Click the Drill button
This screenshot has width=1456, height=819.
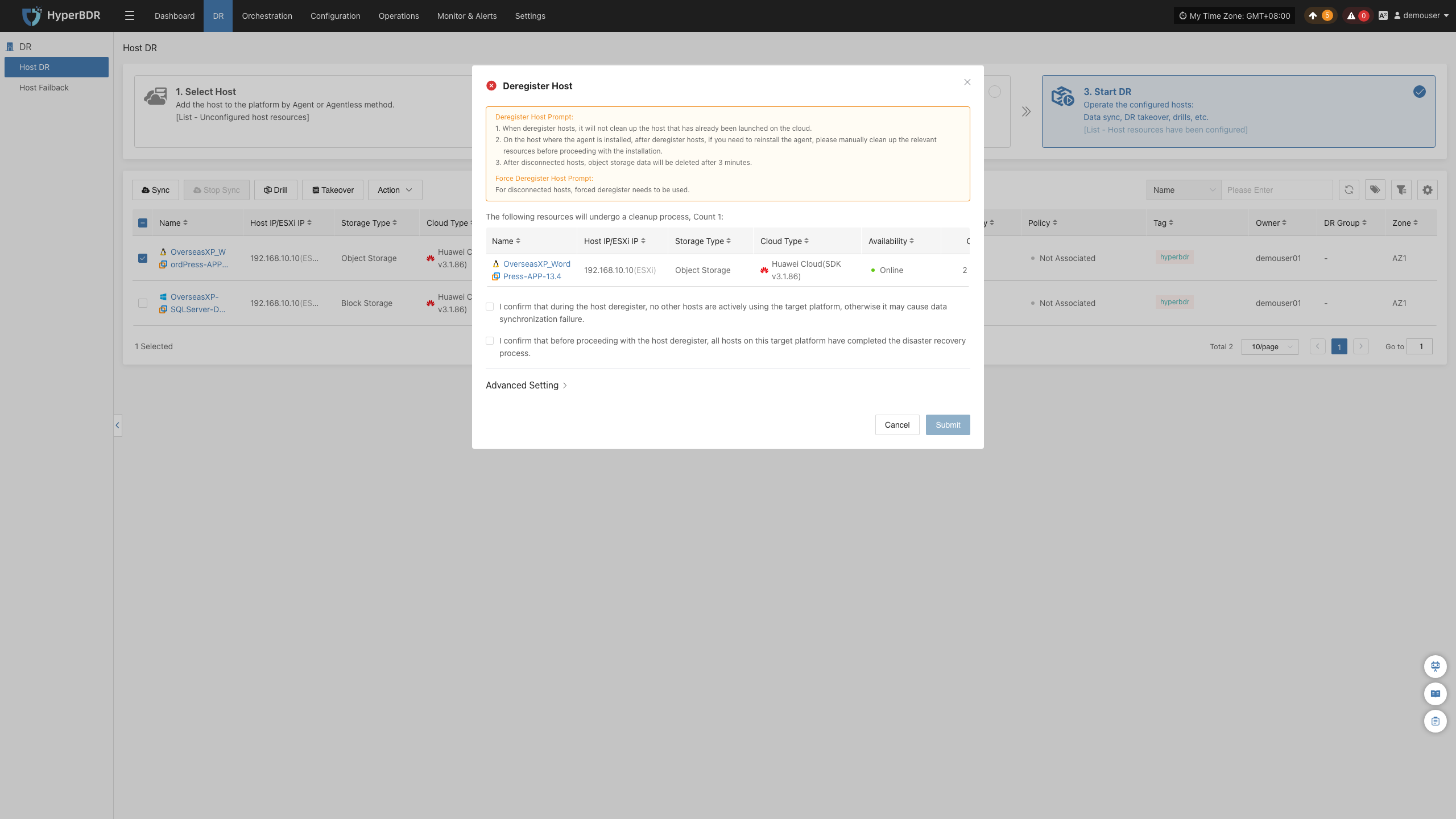point(276,190)
